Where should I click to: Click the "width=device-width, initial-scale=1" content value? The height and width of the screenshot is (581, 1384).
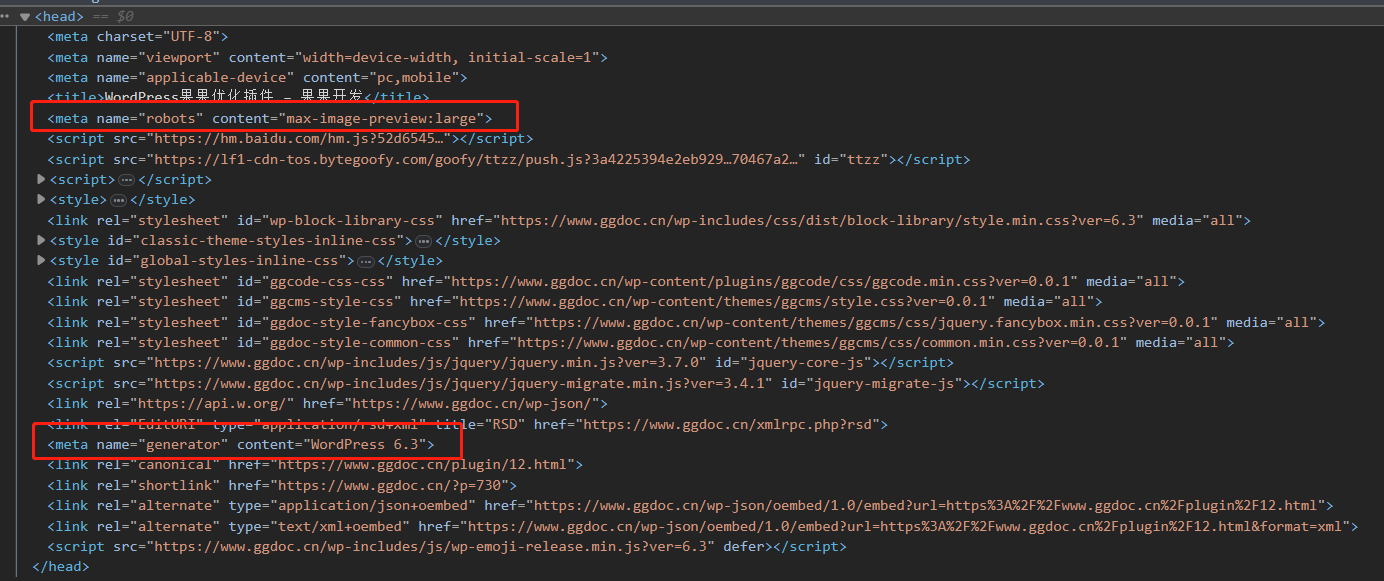coord(445,57)
